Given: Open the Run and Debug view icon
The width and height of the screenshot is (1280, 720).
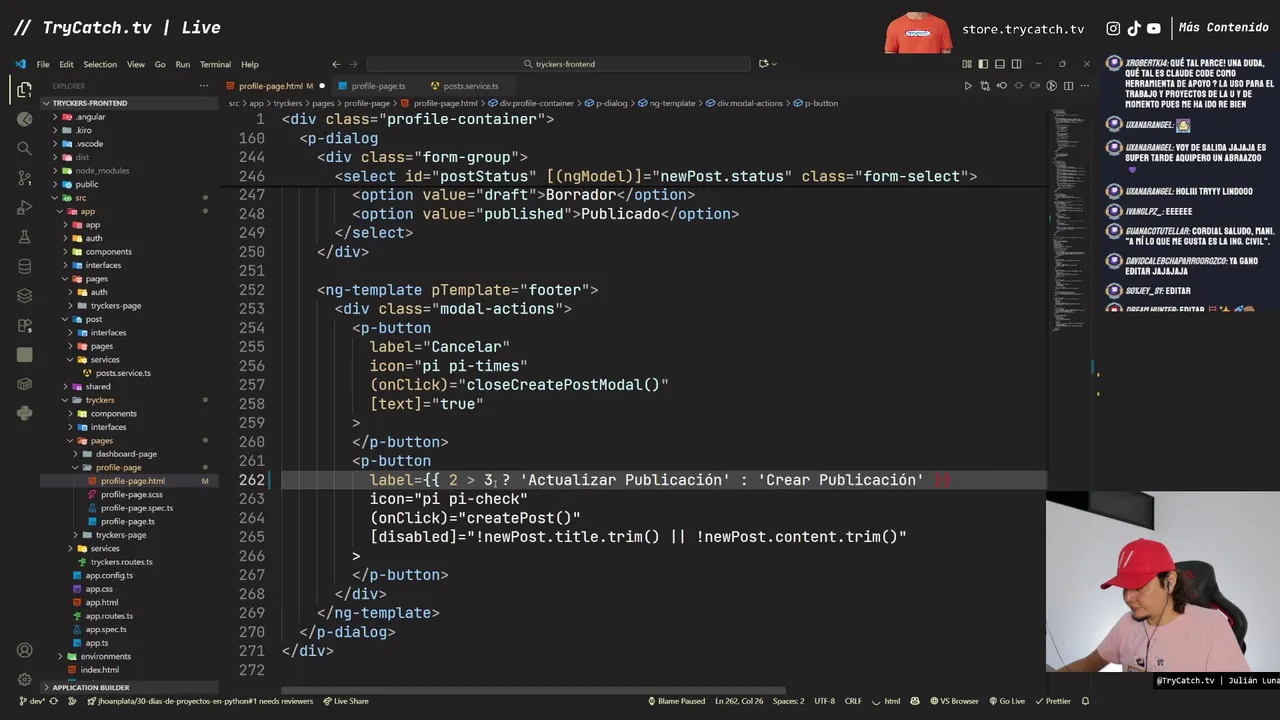Looking at the screenshot, I should (x=24, y=208).
